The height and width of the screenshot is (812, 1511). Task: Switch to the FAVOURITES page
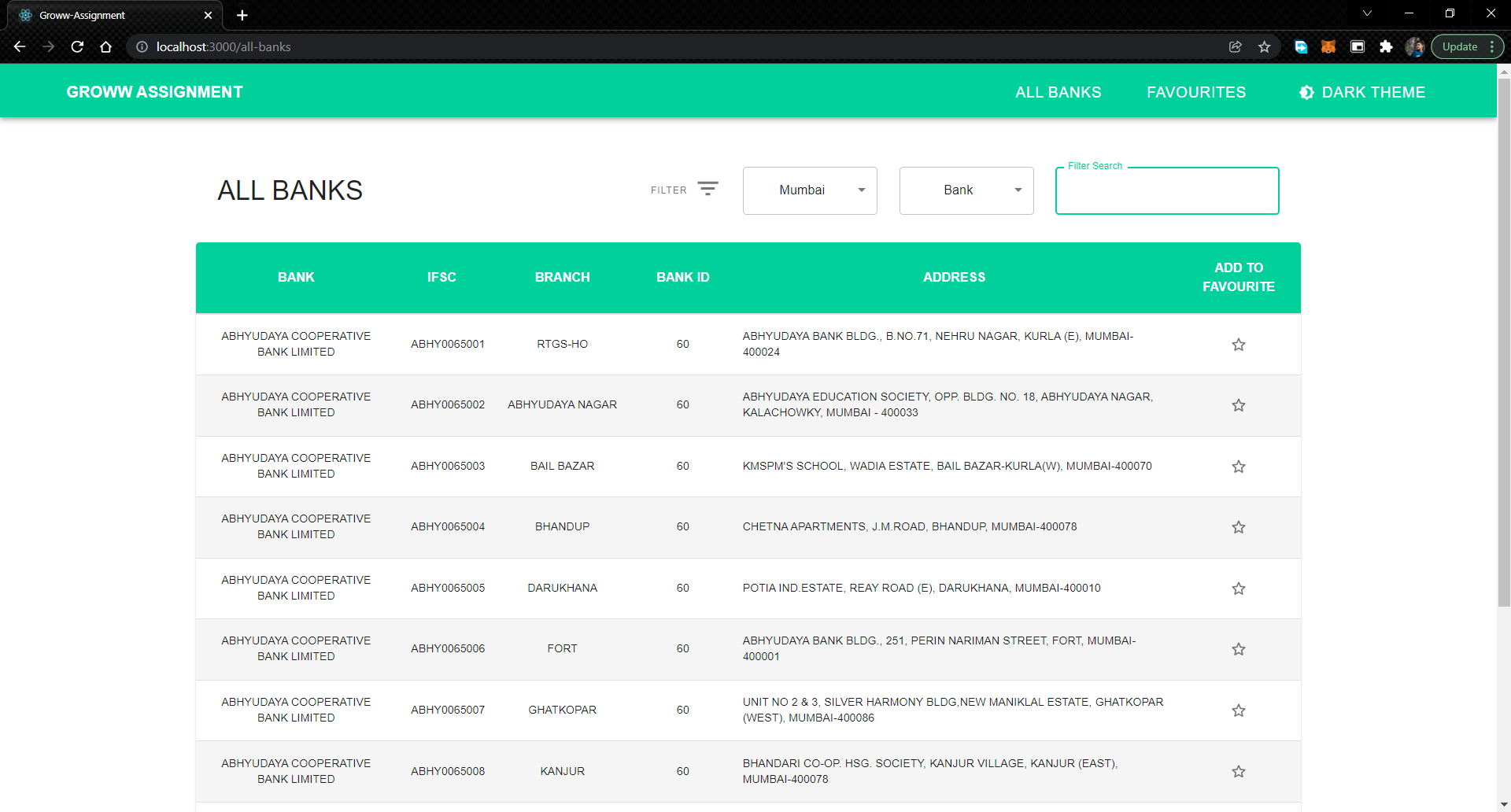(1195, 92)
